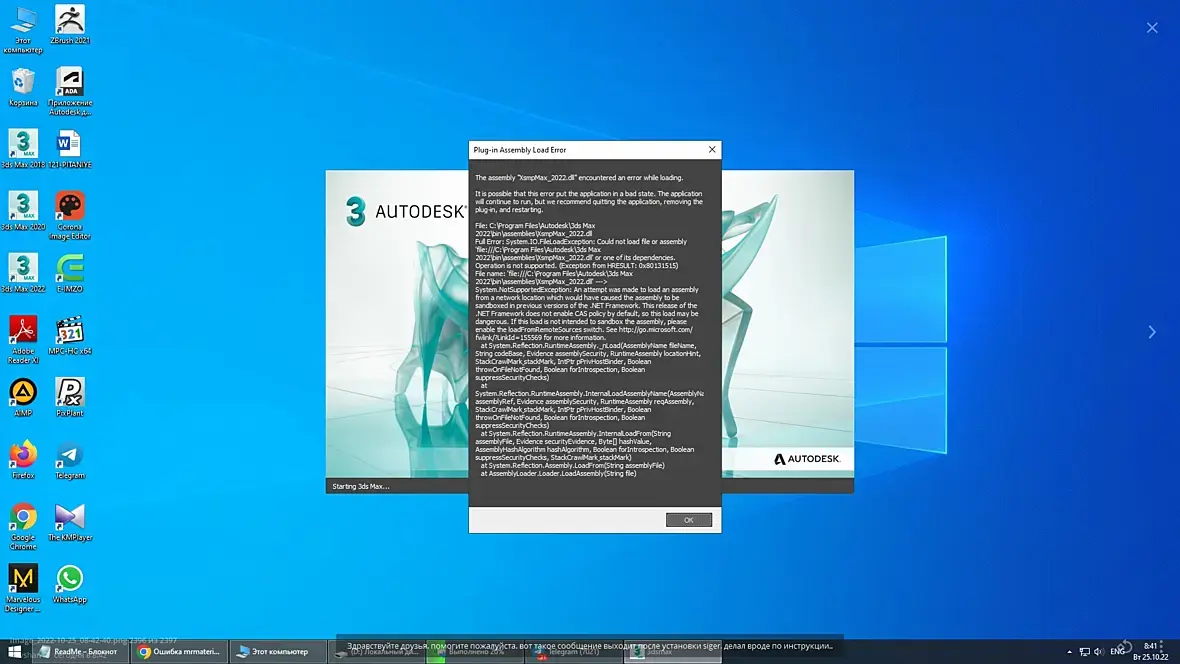Select the Google Chrome desktop shortcut
Screen dimensions: 1180x664
(x=23, y=525)
